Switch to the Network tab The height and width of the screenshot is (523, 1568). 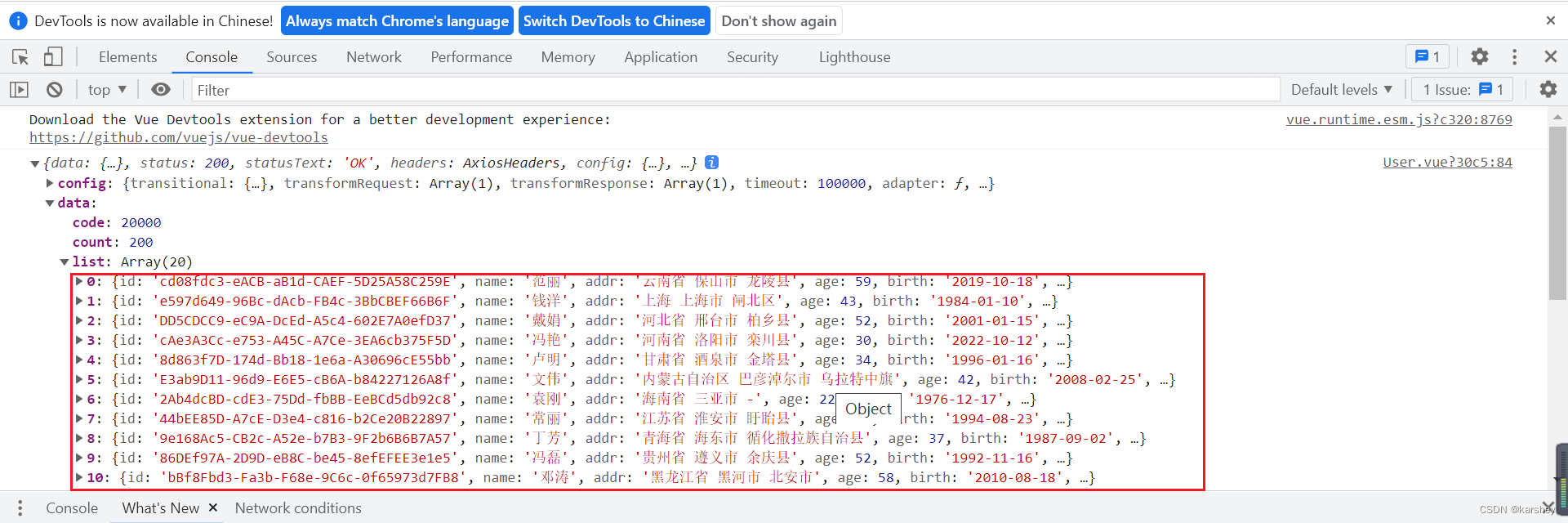coord(374,57)
